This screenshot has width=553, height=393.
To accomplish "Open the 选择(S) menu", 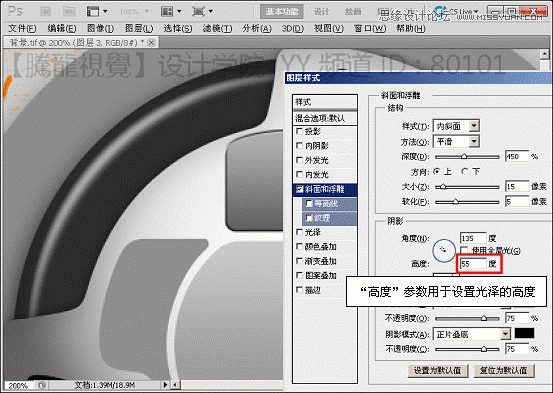I will pyautogui.click(x=178, y=28).
